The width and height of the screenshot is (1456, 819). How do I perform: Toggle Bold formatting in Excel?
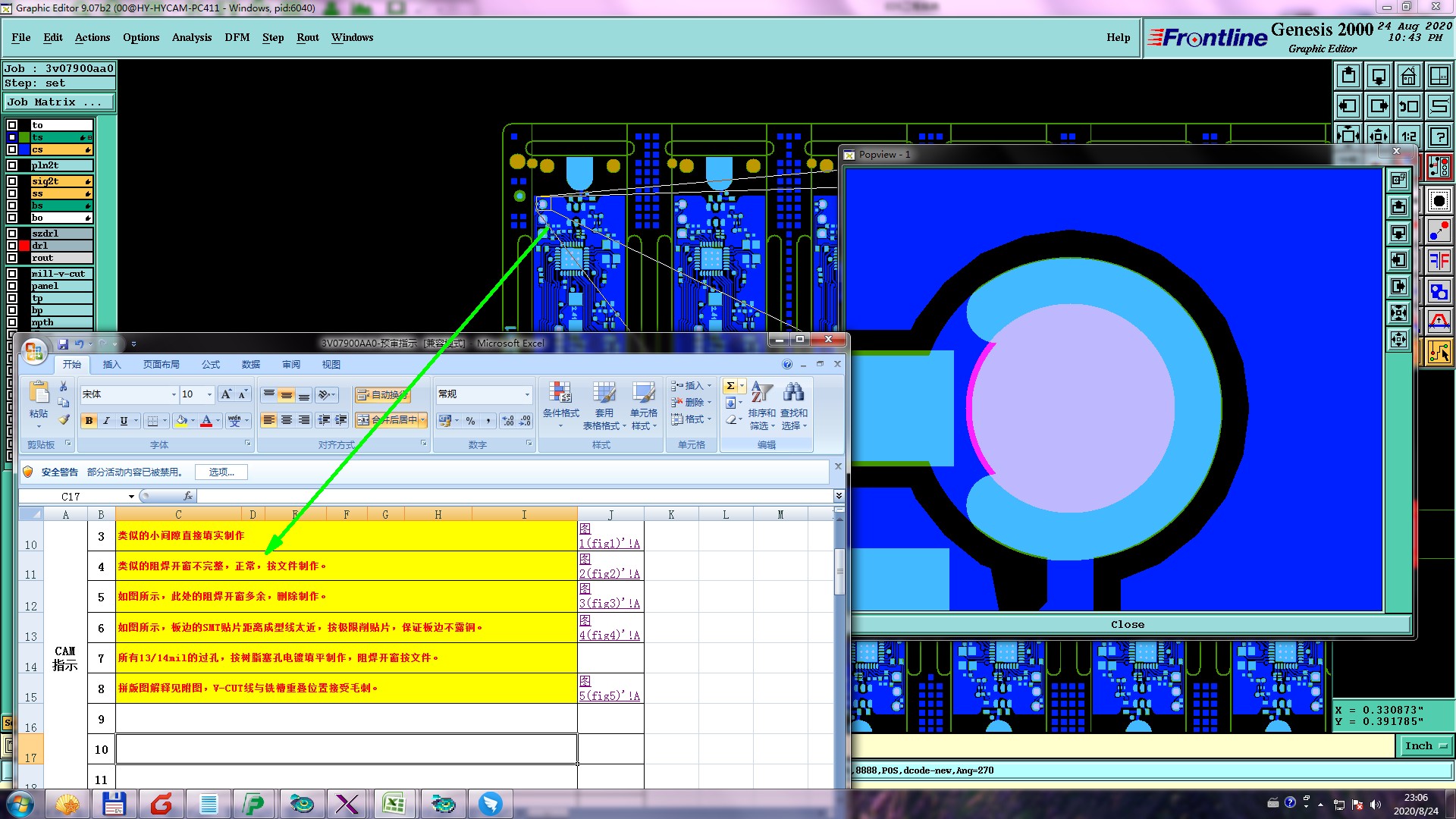(x=89, y=420)
